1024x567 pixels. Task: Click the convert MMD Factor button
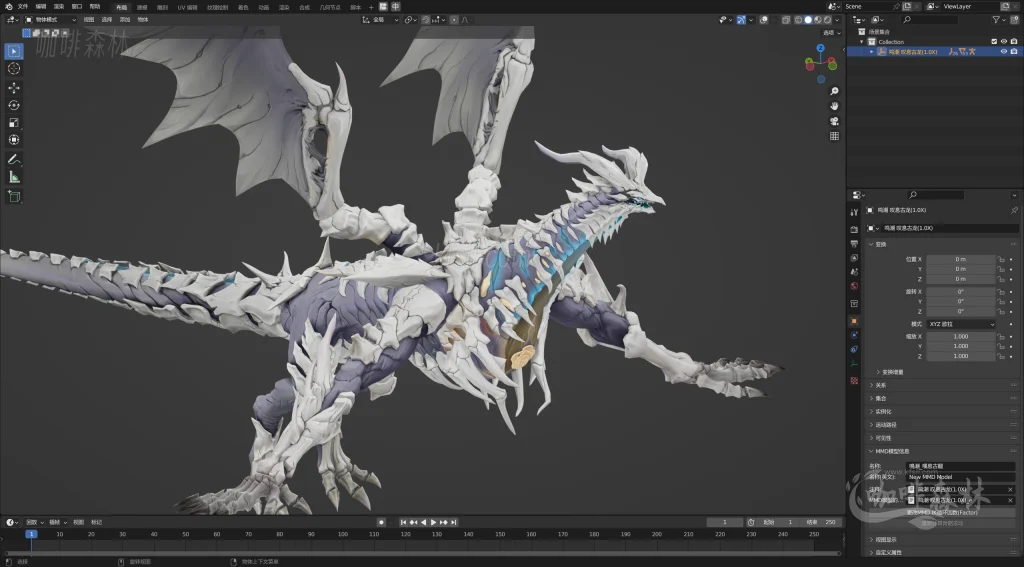tap(942, 513)
